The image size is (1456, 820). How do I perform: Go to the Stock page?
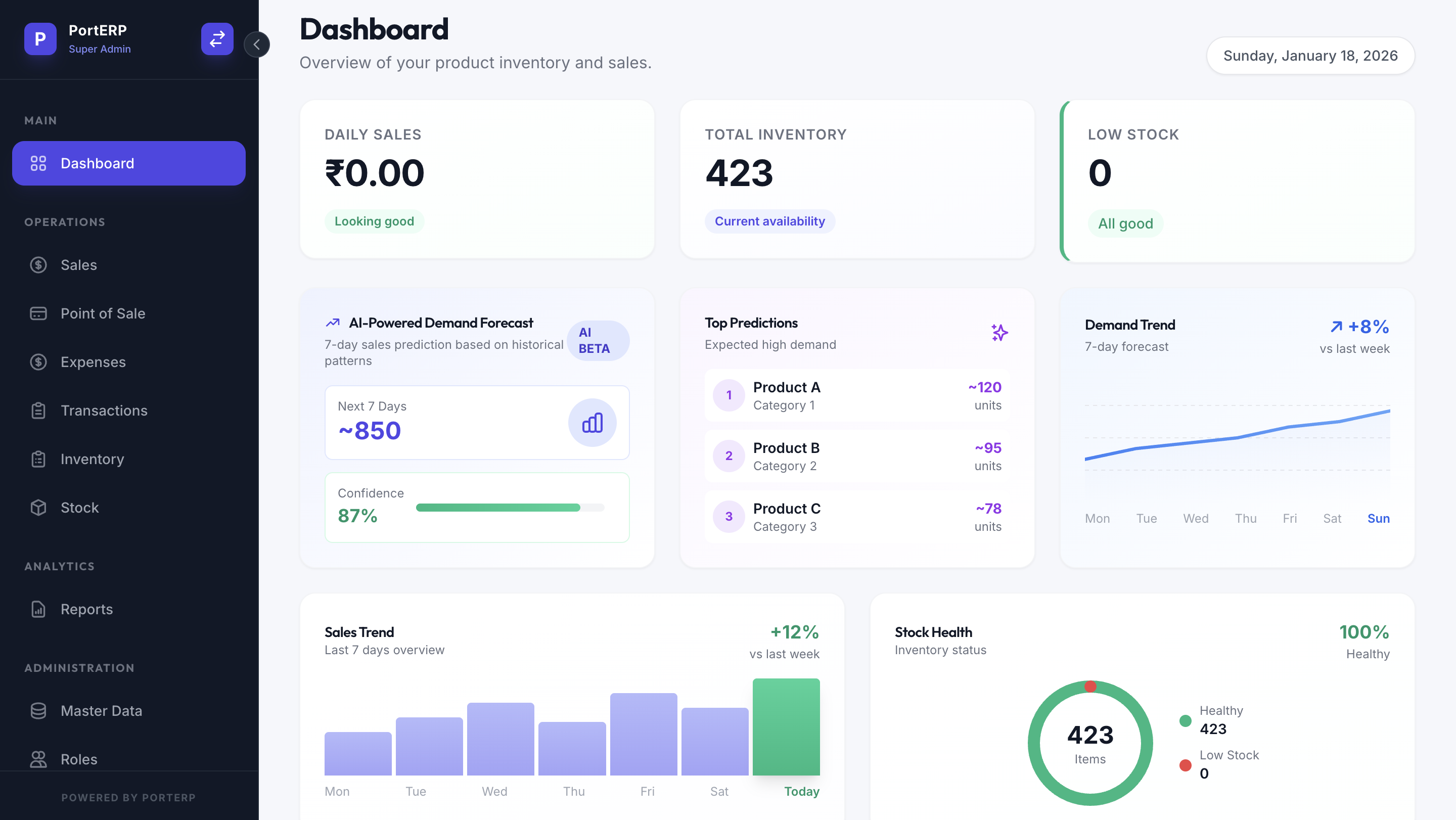tap(129, 508)
